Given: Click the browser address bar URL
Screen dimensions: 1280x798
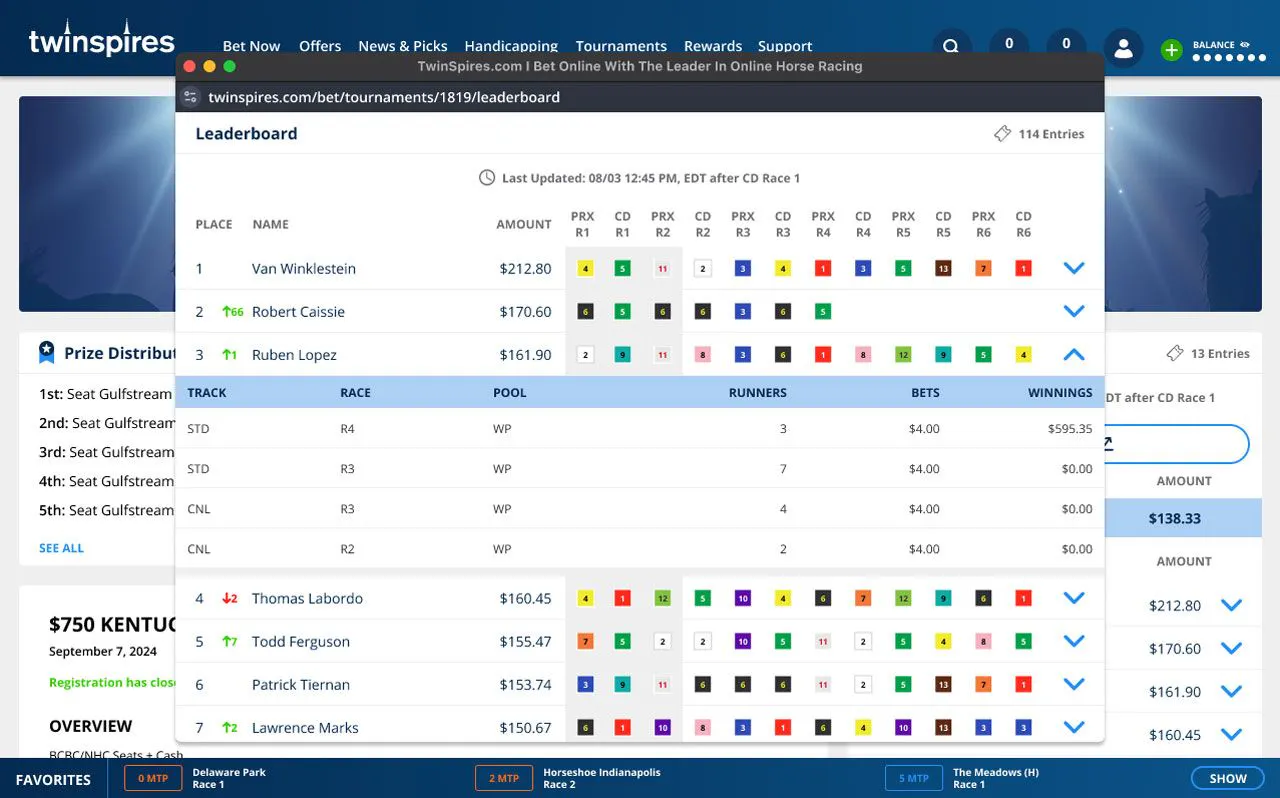Looking at the screenshot, I should click(x=384, y=97).
